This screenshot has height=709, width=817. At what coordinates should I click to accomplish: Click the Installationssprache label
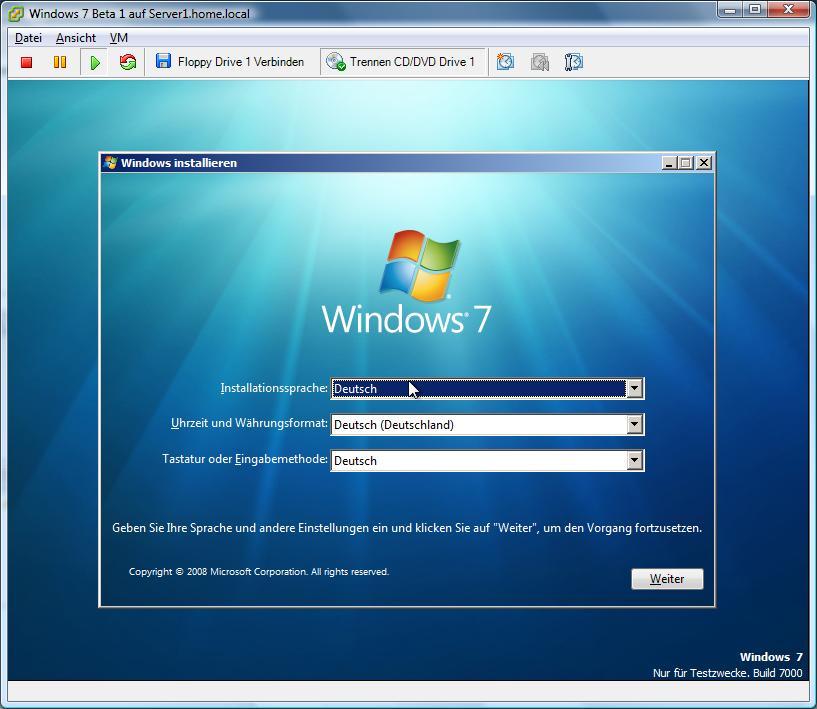click(x=274, y=388)
